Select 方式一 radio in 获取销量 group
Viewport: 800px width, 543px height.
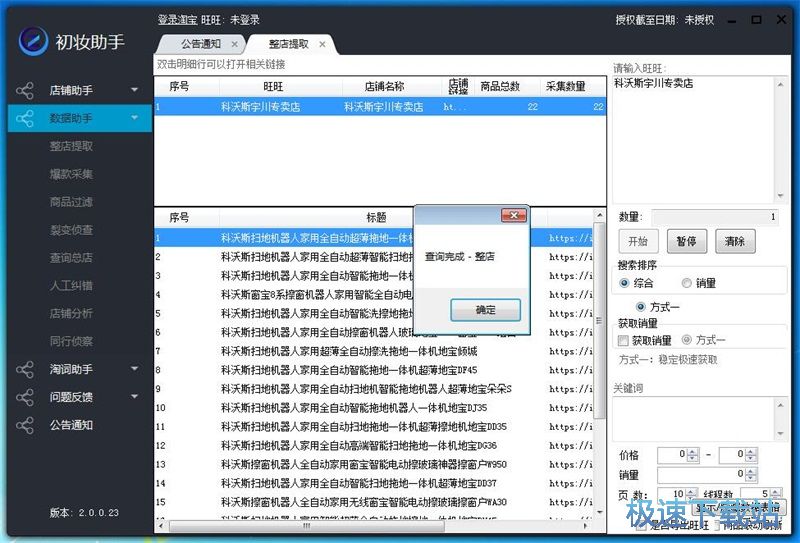687,339
